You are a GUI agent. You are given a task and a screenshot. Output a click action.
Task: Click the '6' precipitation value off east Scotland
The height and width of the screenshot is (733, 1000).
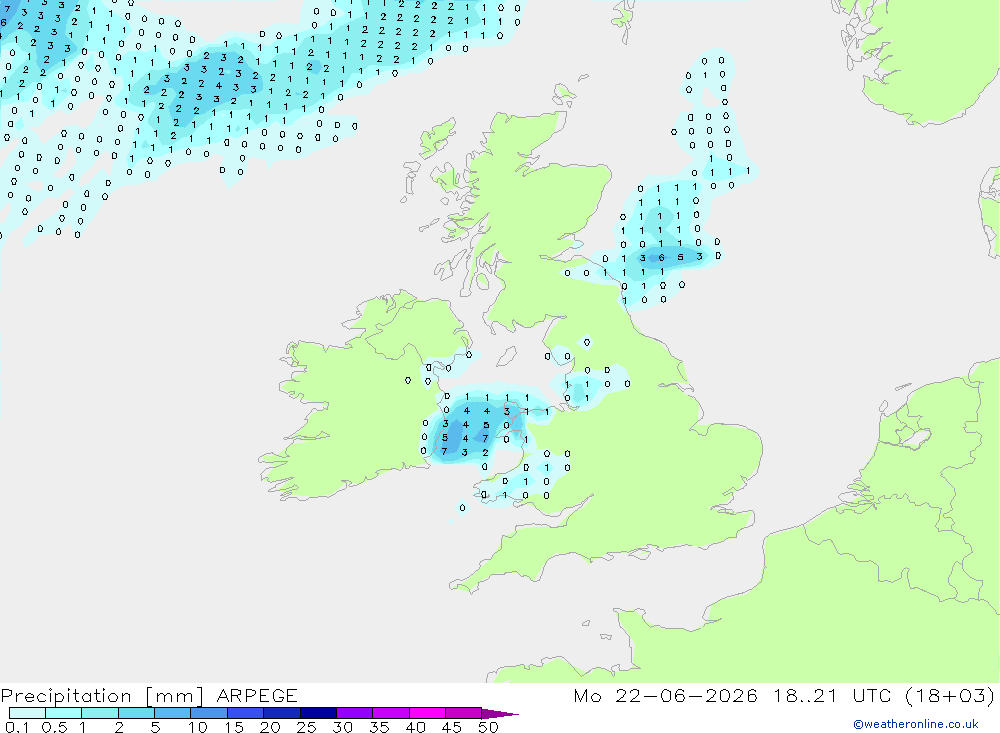pos(661,258)
